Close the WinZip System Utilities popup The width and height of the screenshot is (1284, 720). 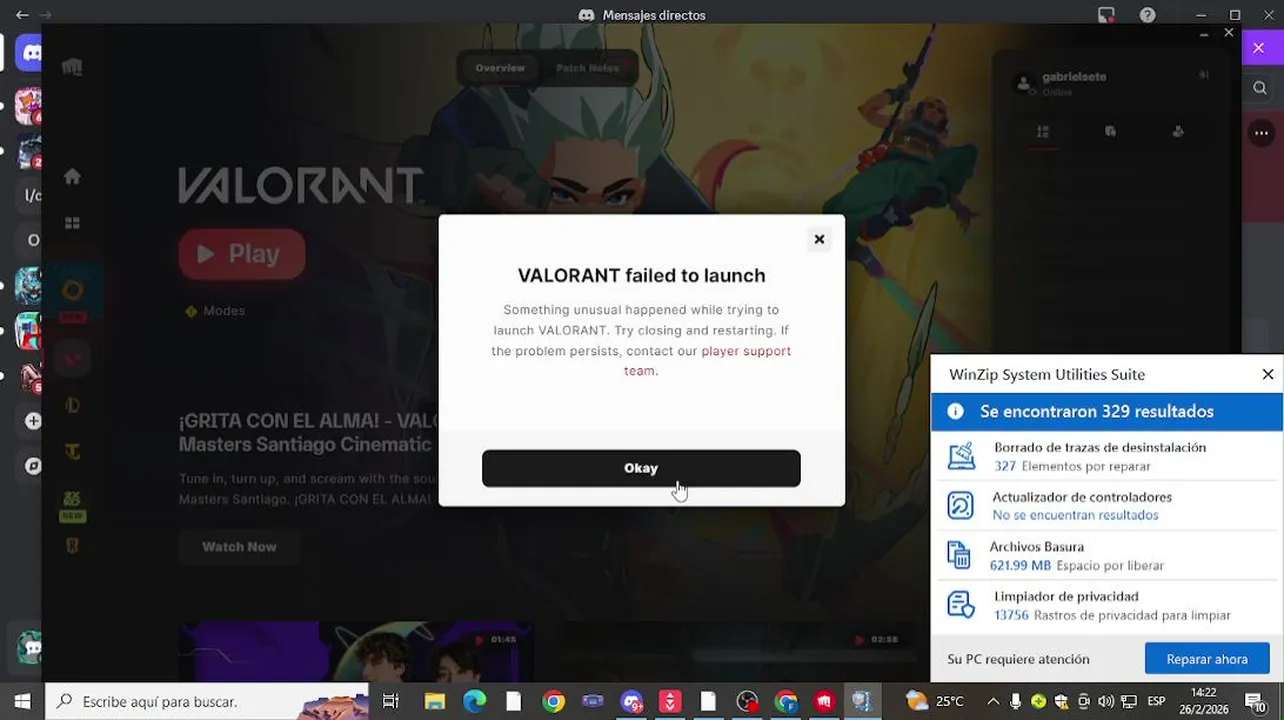(x=1268, y=374)
